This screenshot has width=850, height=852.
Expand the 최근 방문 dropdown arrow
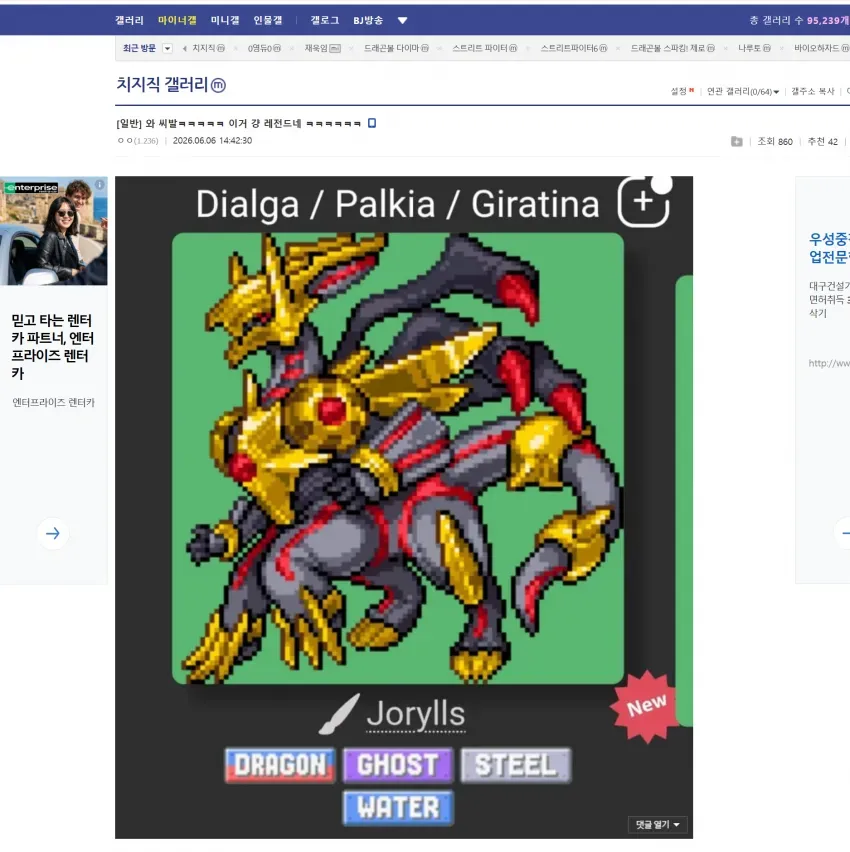click(x=167, y=48)
